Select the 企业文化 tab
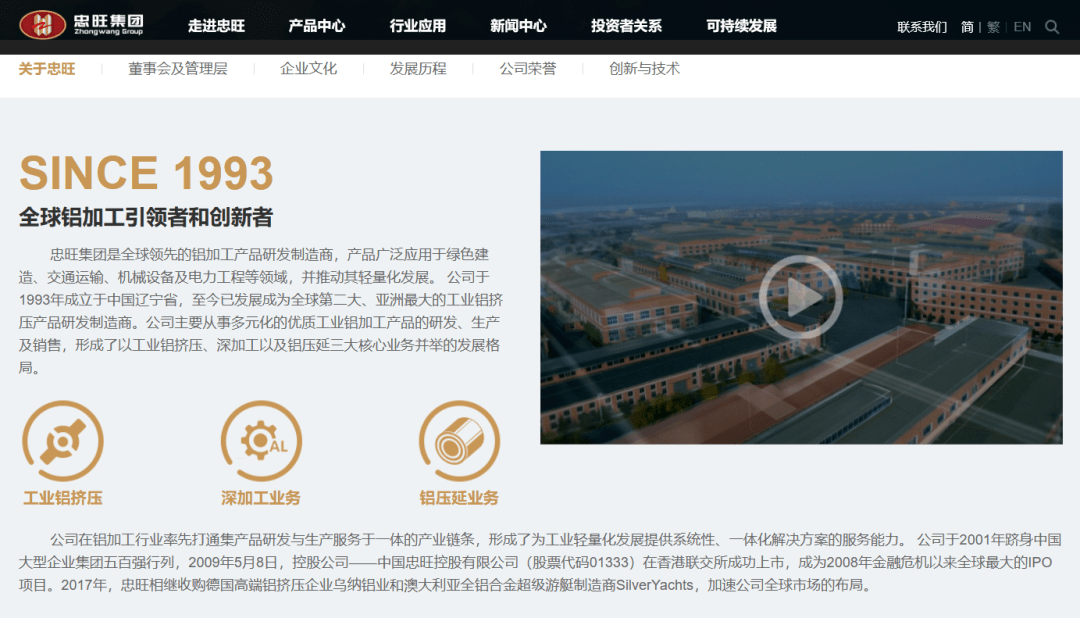The width and height of the screenshot is (1080, 618). (309, 69)
